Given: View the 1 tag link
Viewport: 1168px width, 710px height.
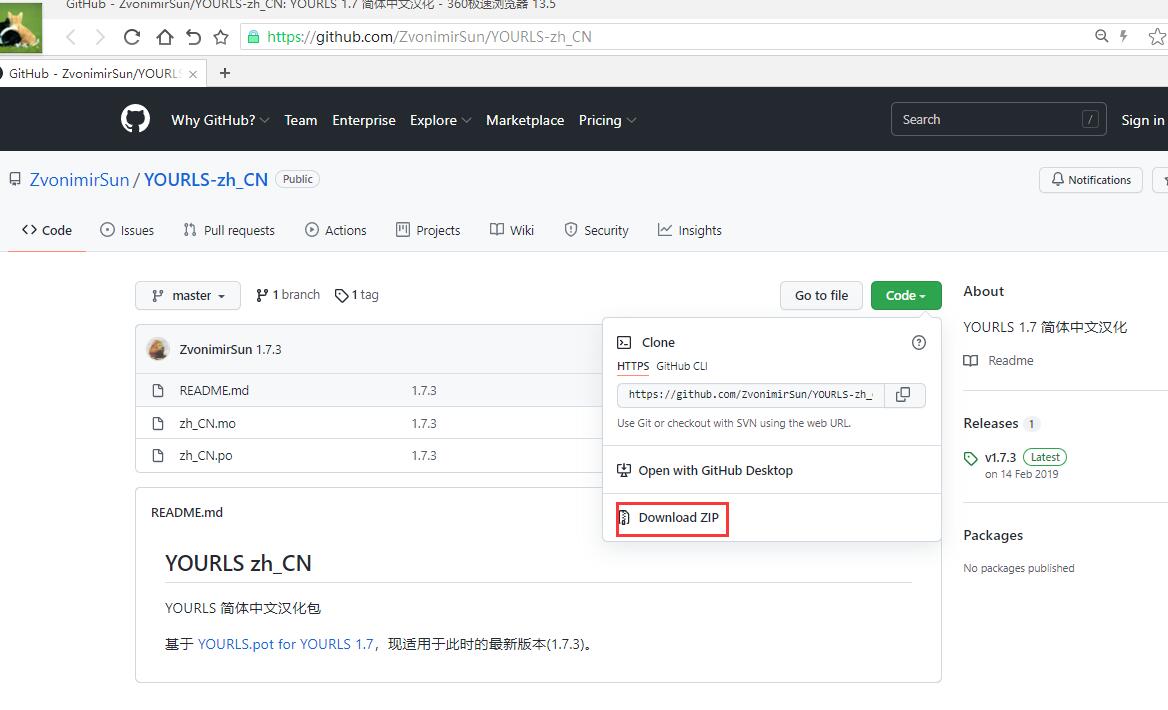Looking at the screenshot, I should coord(357,295).
